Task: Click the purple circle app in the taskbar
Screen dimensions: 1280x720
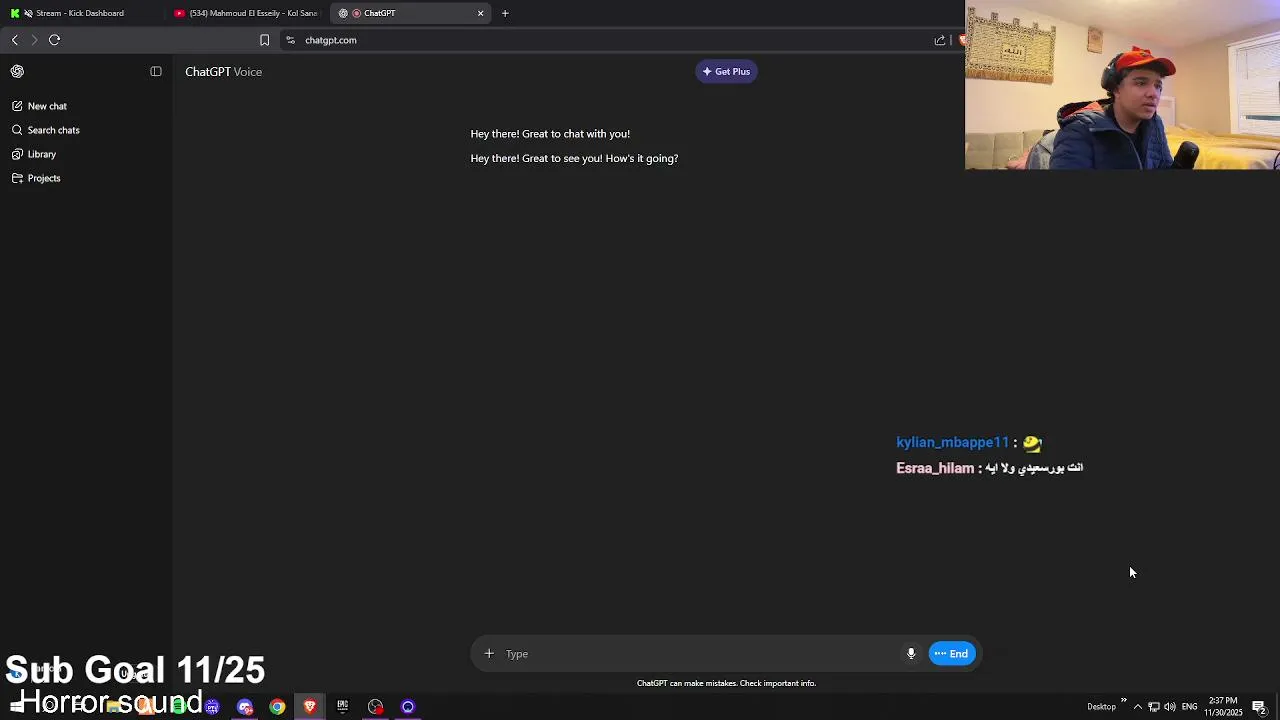Action: coord(408,707)
